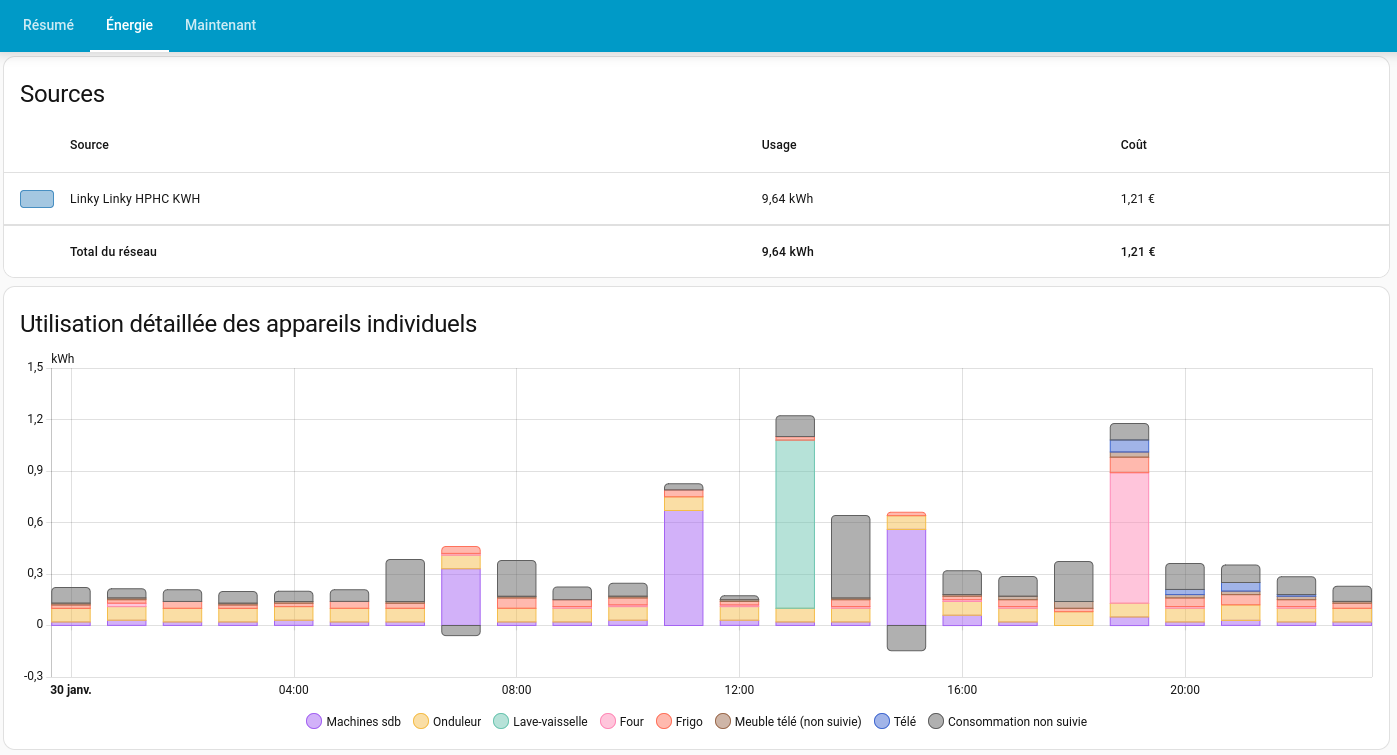Click the 1,21 € cost value for Linky
Screen dimensions: 1397x755
1137,199
